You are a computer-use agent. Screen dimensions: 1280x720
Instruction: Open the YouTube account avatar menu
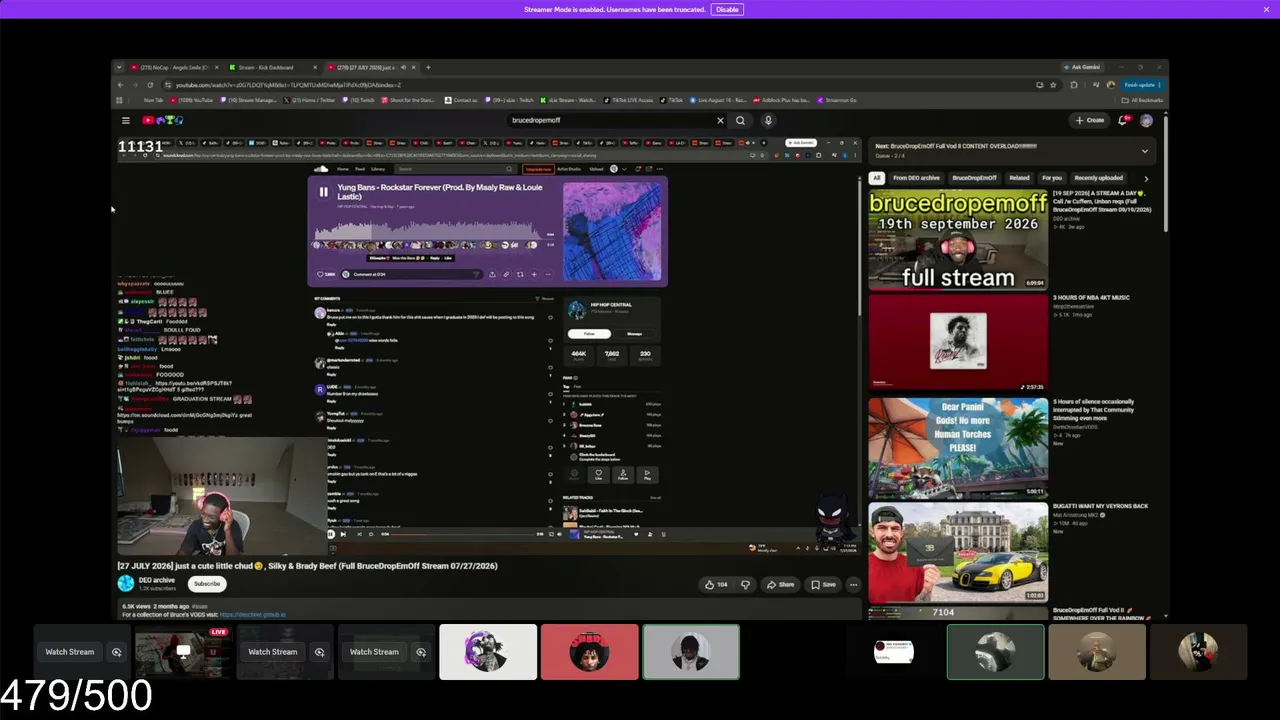coord(1146,120)
